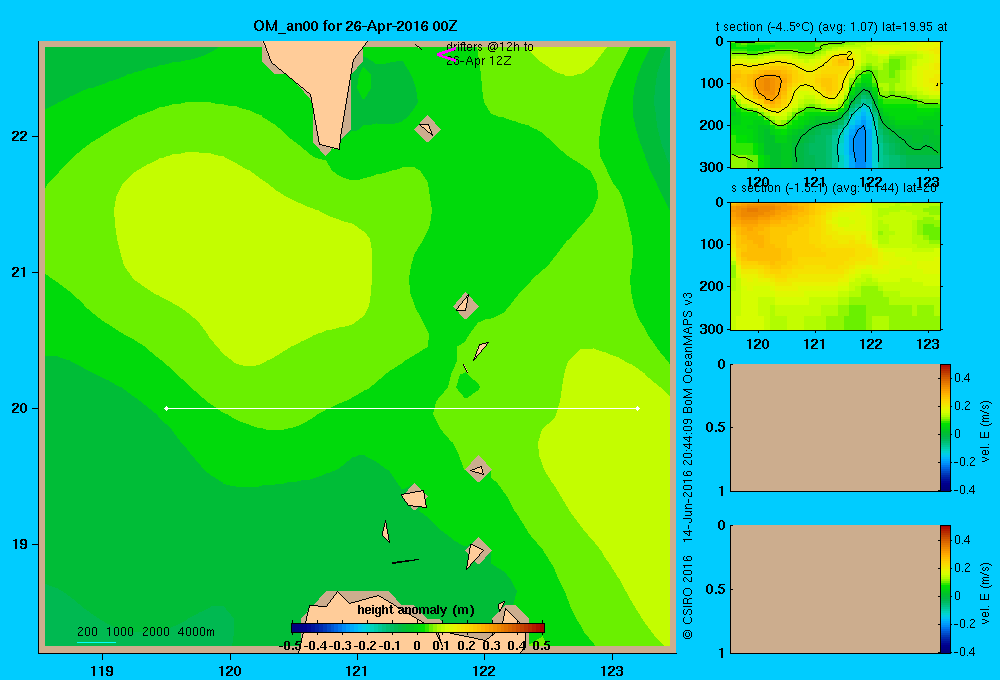The image size is (1000, 680).
Task: Click the west endpoint of white section line
Action: 166,408
